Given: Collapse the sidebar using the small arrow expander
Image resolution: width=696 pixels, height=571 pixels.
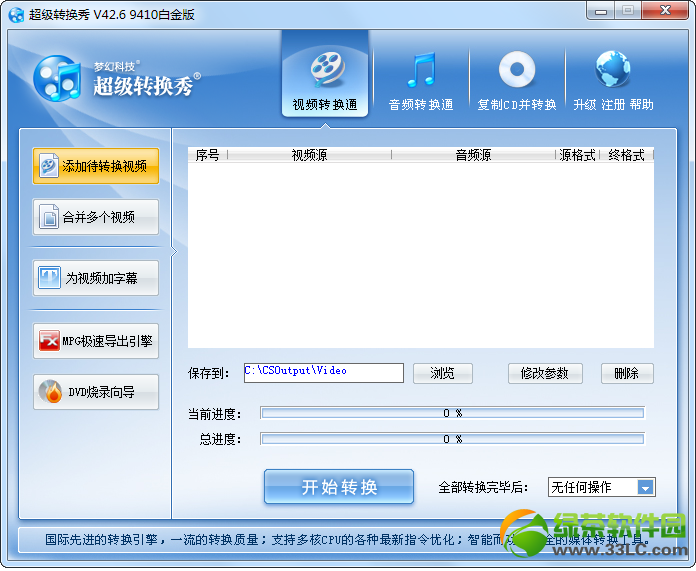Looking at the screenshot, I should (x=174, y=252).
